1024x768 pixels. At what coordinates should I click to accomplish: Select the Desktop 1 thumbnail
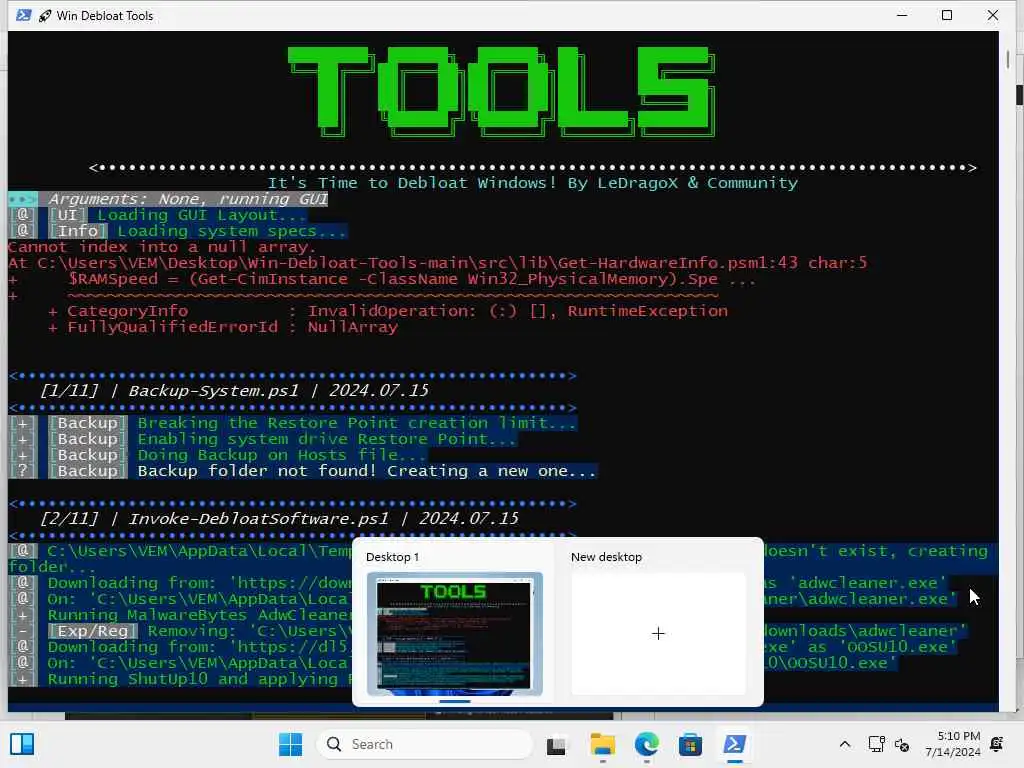click(x=455, y=633)
